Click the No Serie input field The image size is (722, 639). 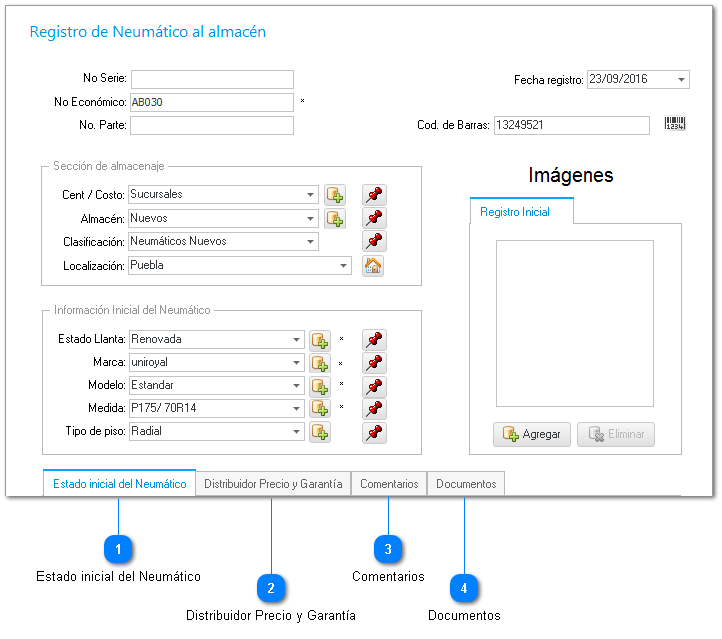212,79
